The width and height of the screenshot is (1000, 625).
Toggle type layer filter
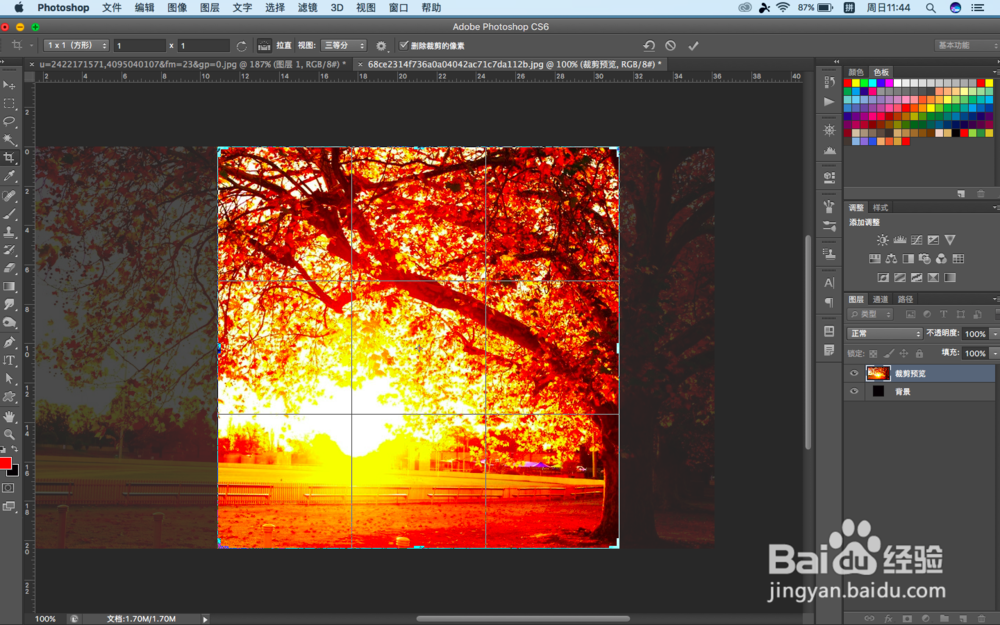[943, 314]
